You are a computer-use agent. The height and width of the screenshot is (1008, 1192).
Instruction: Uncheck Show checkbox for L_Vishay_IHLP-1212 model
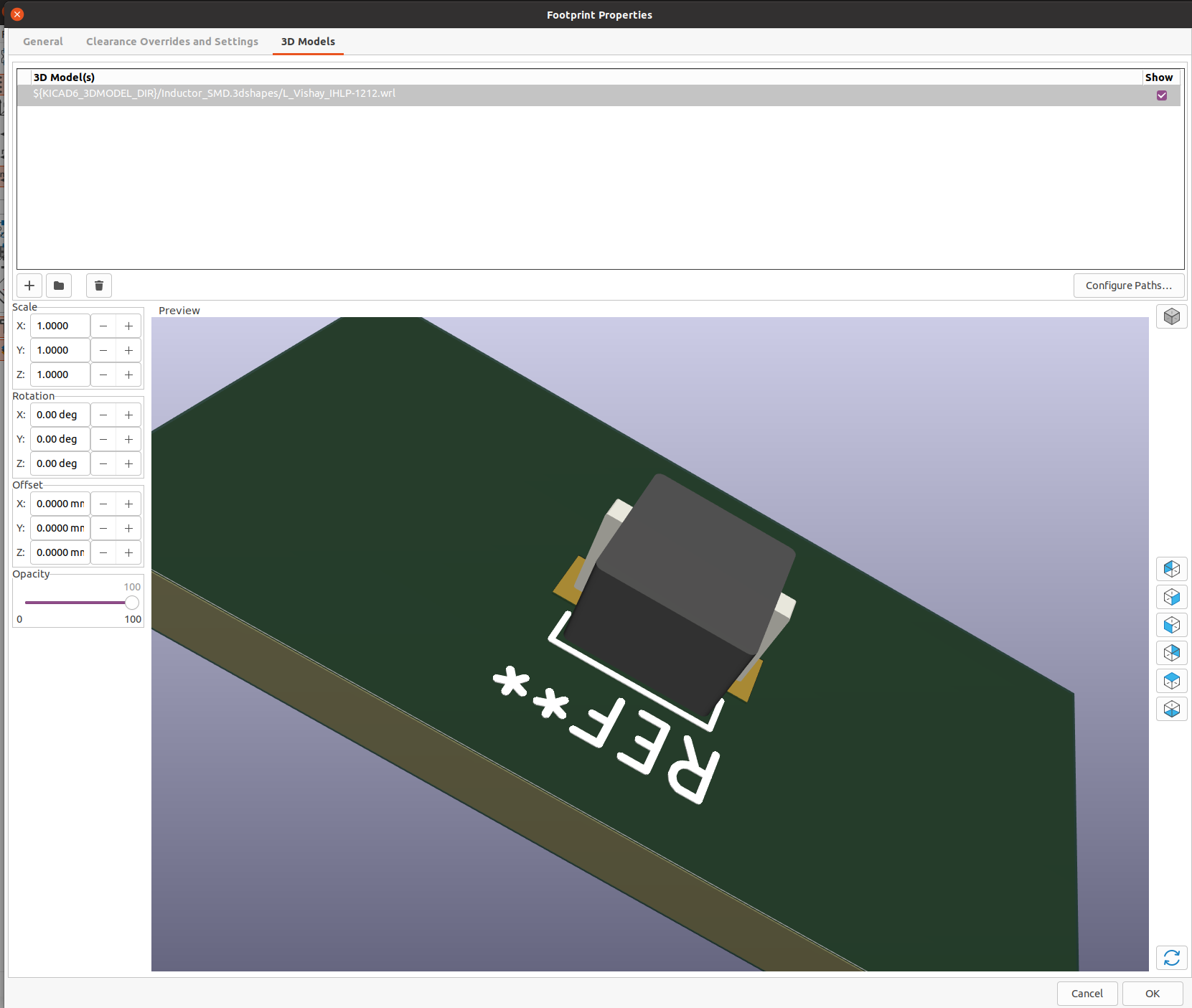[1161, 95]
